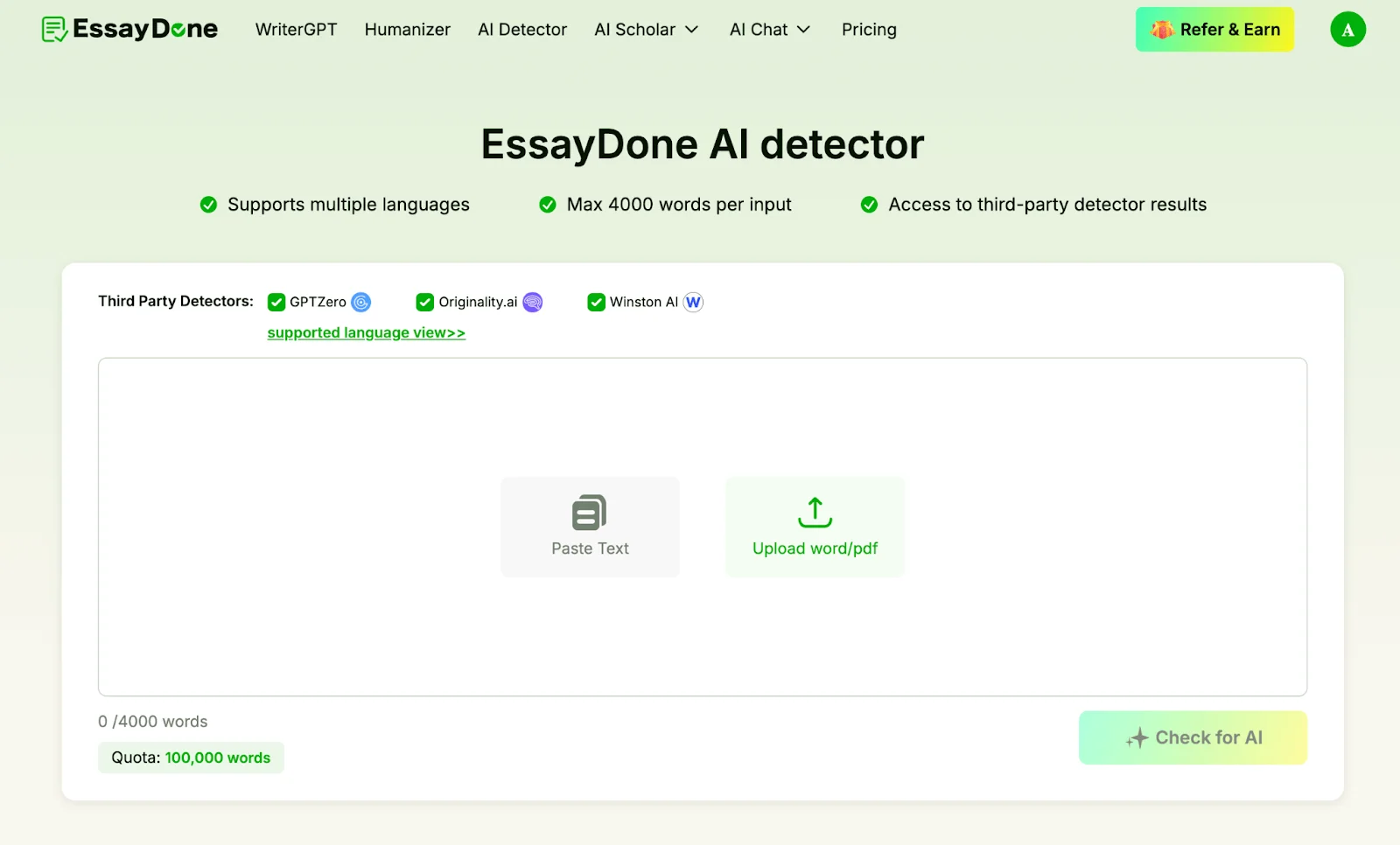This screenshot has width=1400, height=845.
Task: Click the Max 4000 words checkmark icon
Action: 548,205
